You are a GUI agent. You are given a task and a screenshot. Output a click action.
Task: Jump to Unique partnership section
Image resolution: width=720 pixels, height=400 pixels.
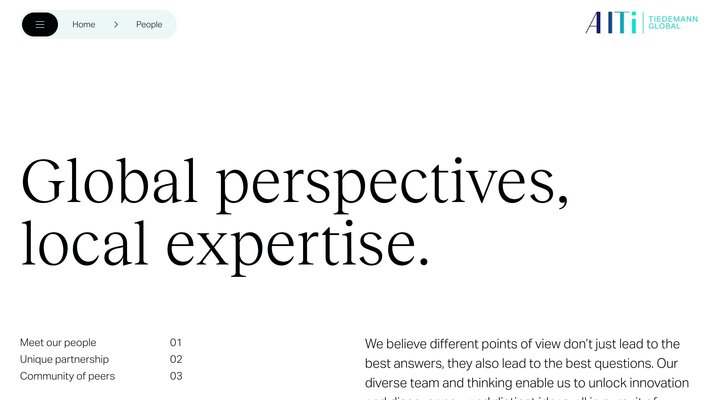click(64, 359)
